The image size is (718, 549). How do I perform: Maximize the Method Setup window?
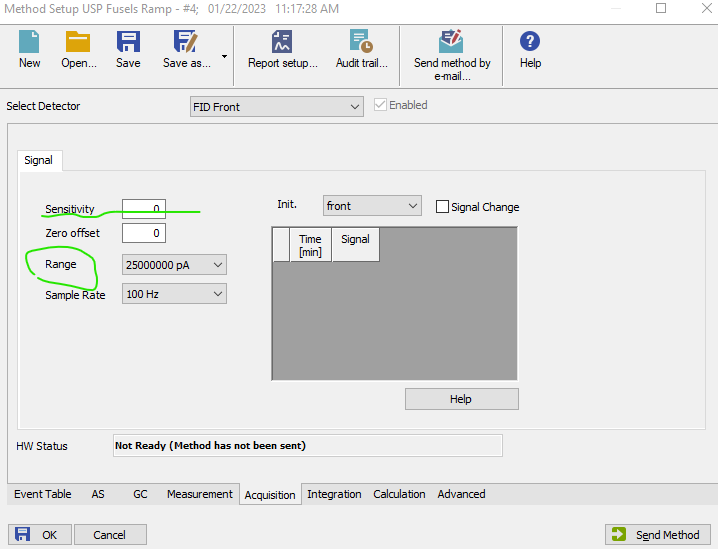click(x=661, y=8)
